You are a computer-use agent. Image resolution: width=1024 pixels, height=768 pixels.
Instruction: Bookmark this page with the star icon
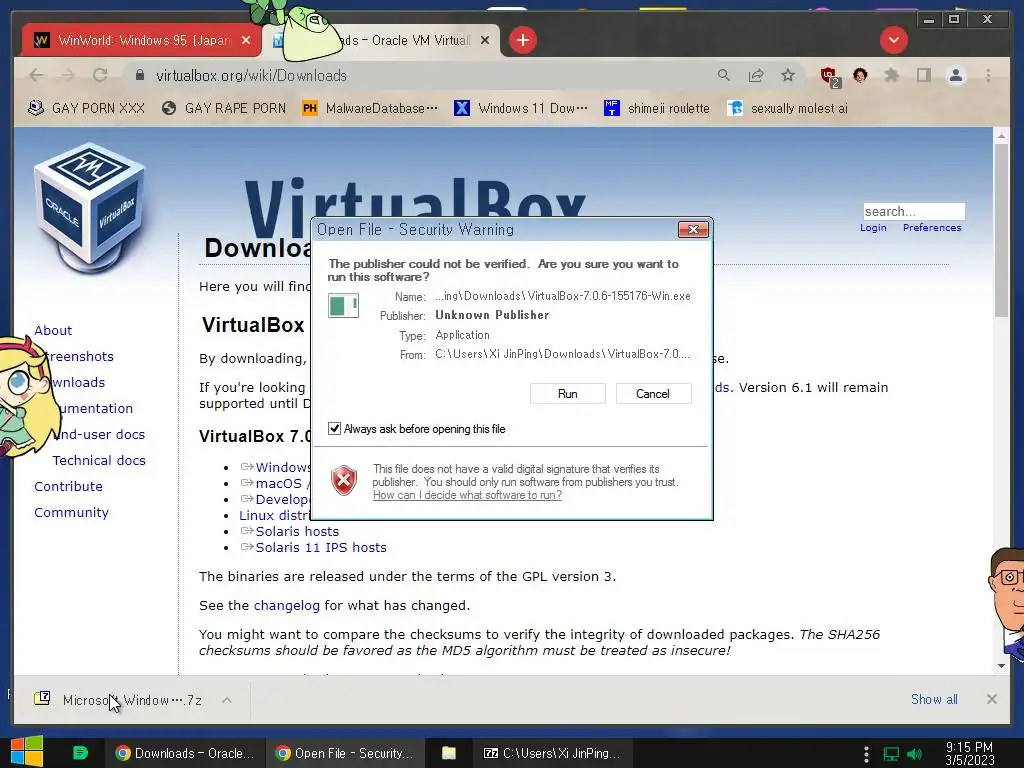pos(788,76)
